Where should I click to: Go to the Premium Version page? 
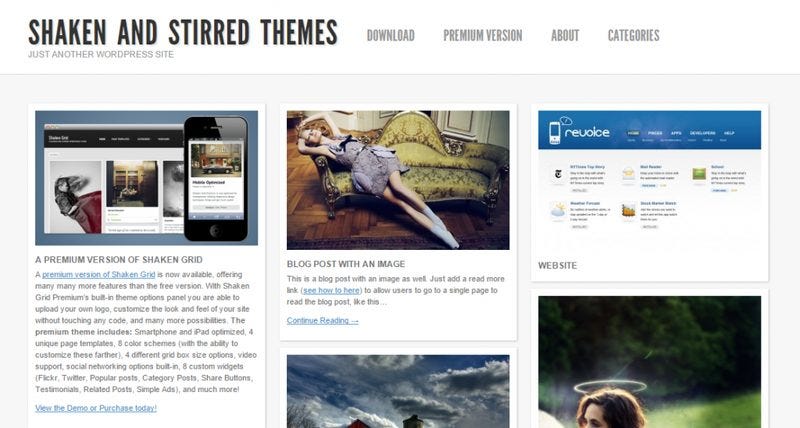(x=483, y=35)
